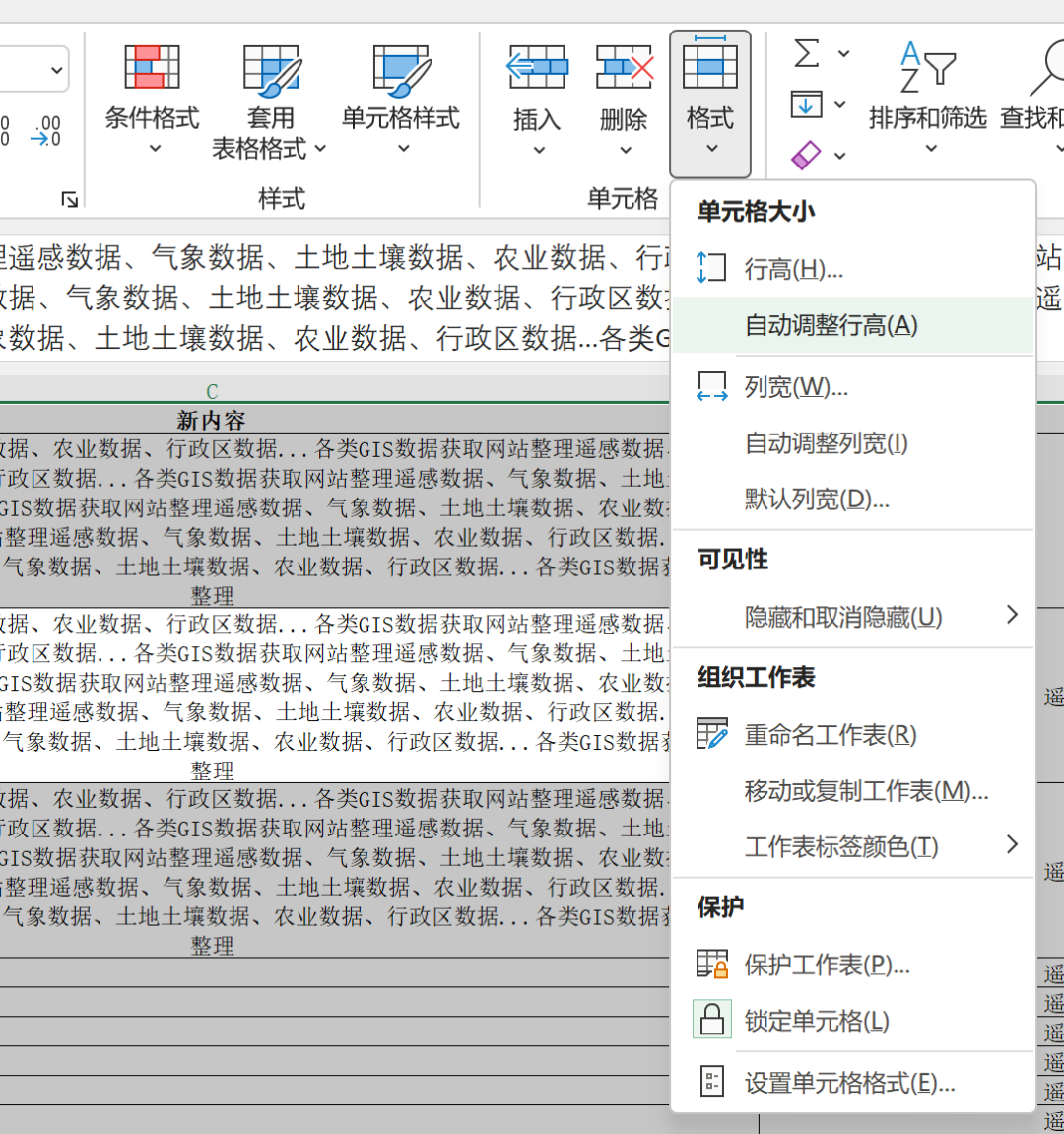Click the Clear eraser icon

pos(806,155)
